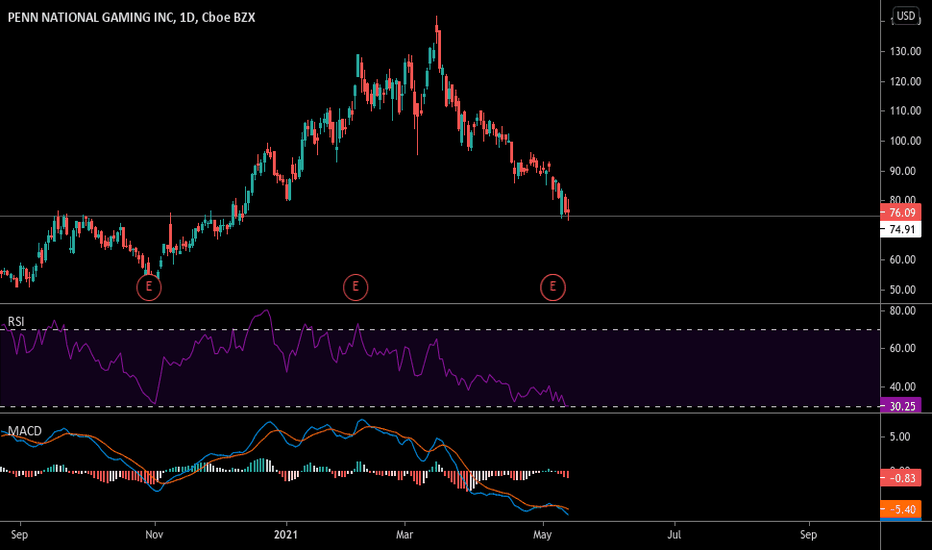Click the 100.00 price axis label
The height and width of the screenshot is (550, 932).
pyautogui.click(x=905, y=141)
